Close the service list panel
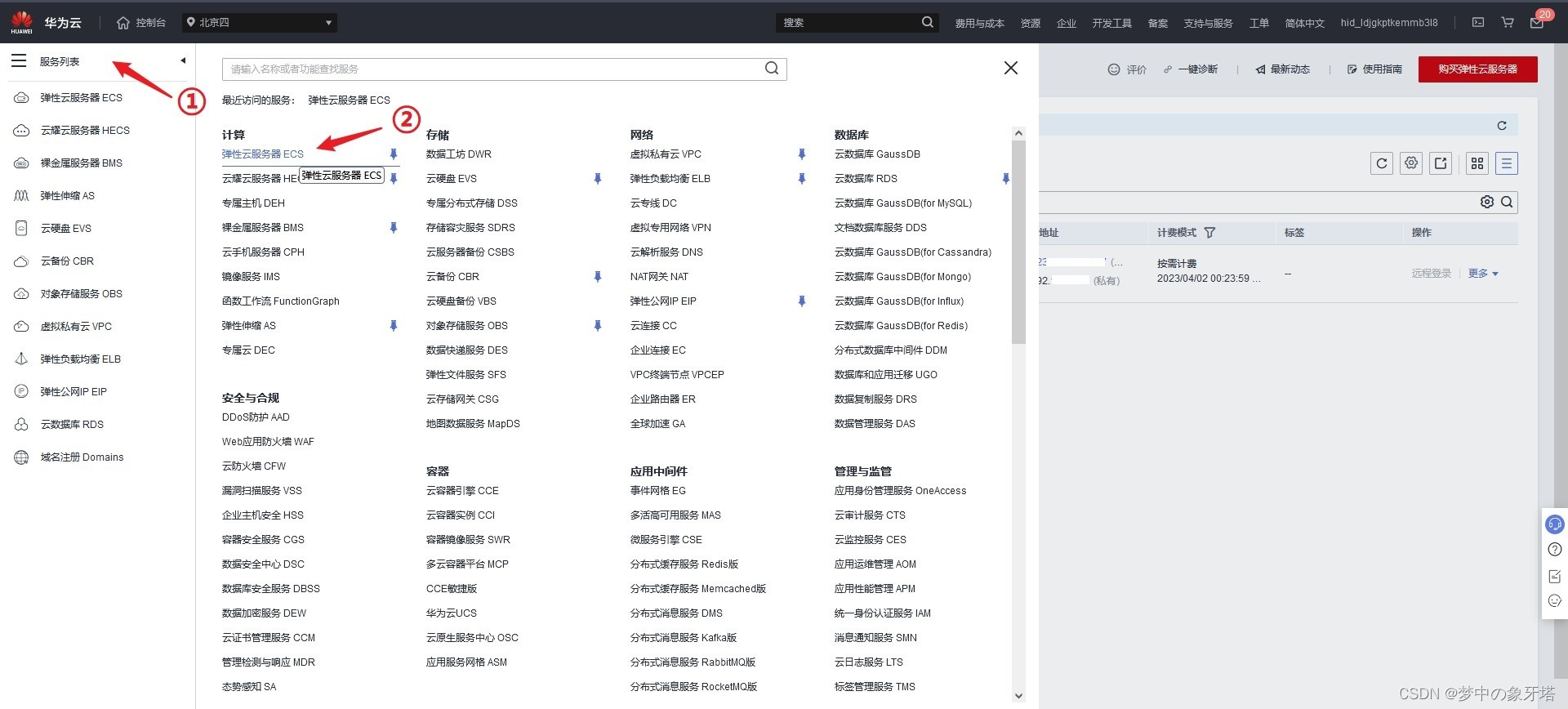The image size is (1568, 709). 1011,68
